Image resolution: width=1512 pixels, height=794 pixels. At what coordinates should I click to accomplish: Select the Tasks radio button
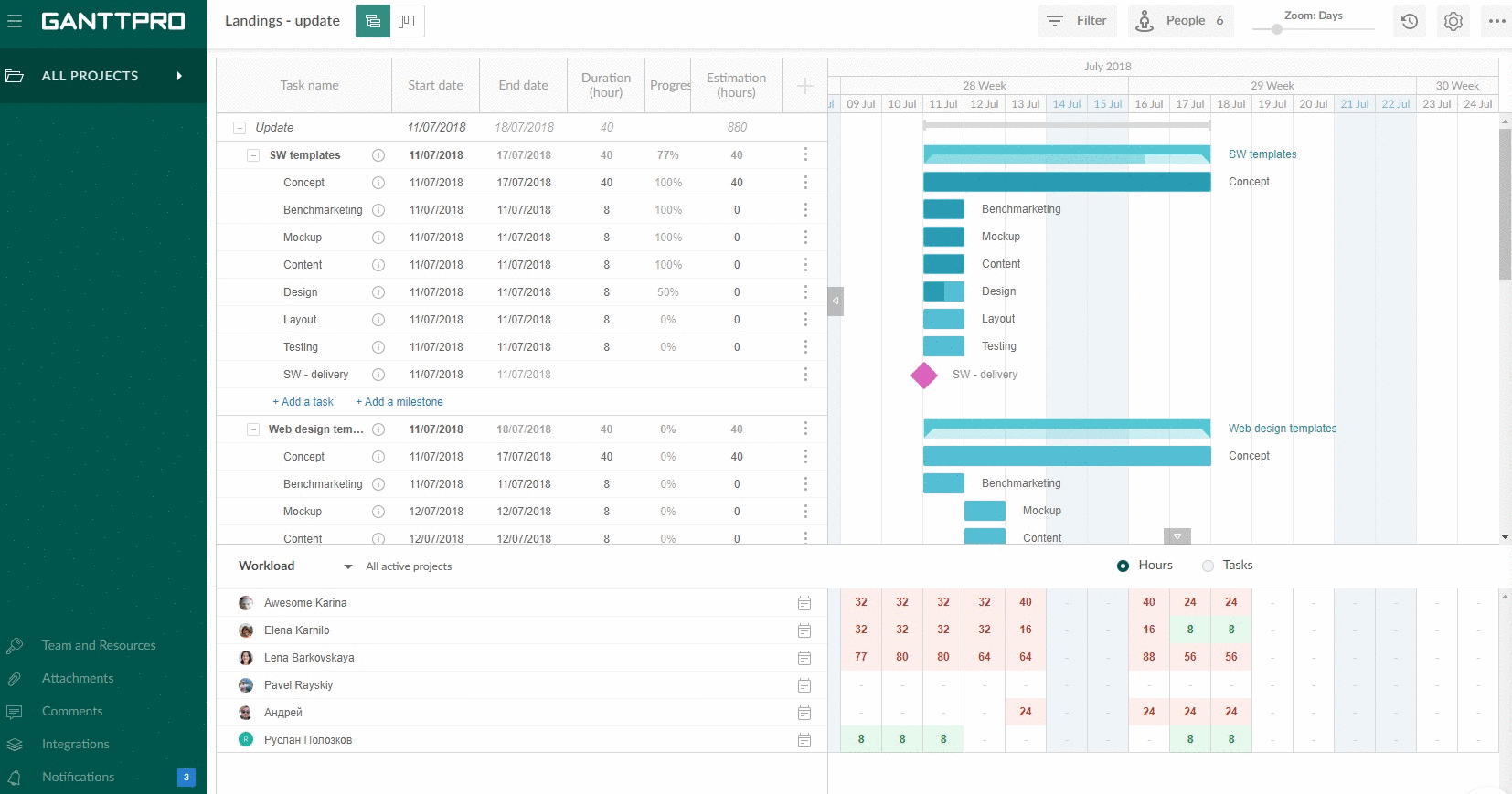(x=1208, y=566)
